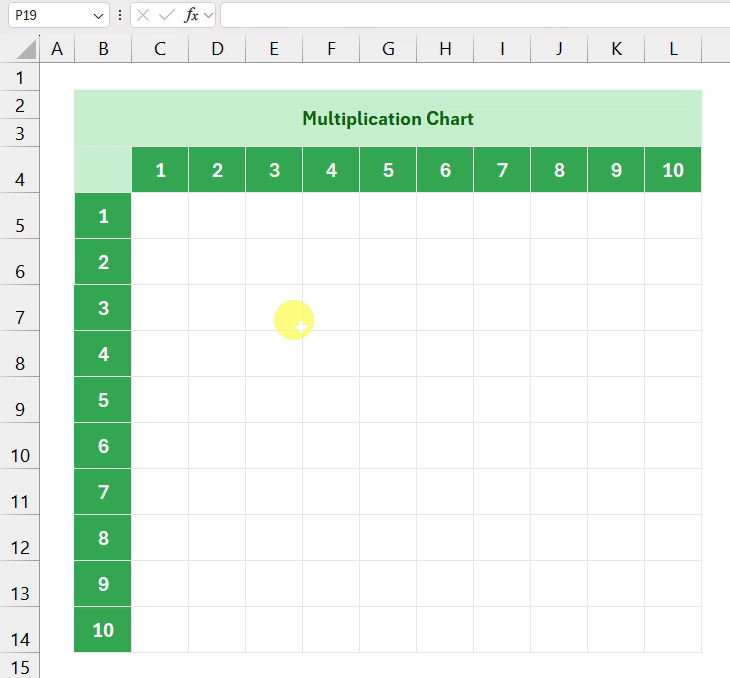Click green header cell 8 in column J
The height and width of the screenshot is (678, 730).
click(559, 170)
